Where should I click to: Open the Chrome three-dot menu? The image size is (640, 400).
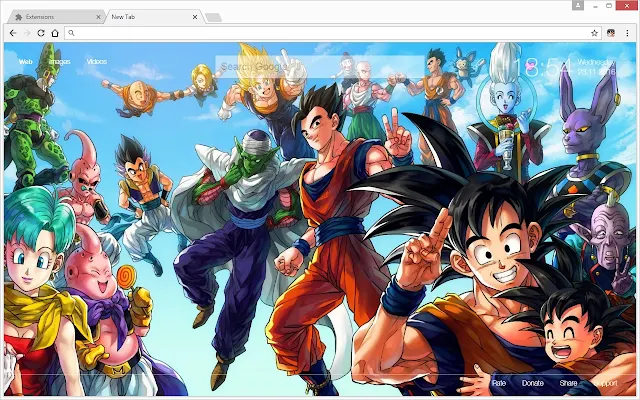click(x=627, y=33)
